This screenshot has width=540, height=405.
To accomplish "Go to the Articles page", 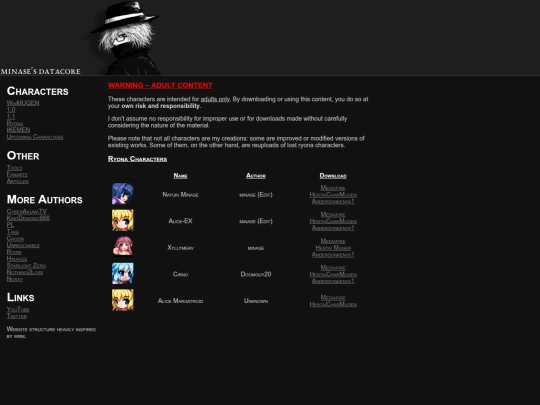I will click(18, 181).
